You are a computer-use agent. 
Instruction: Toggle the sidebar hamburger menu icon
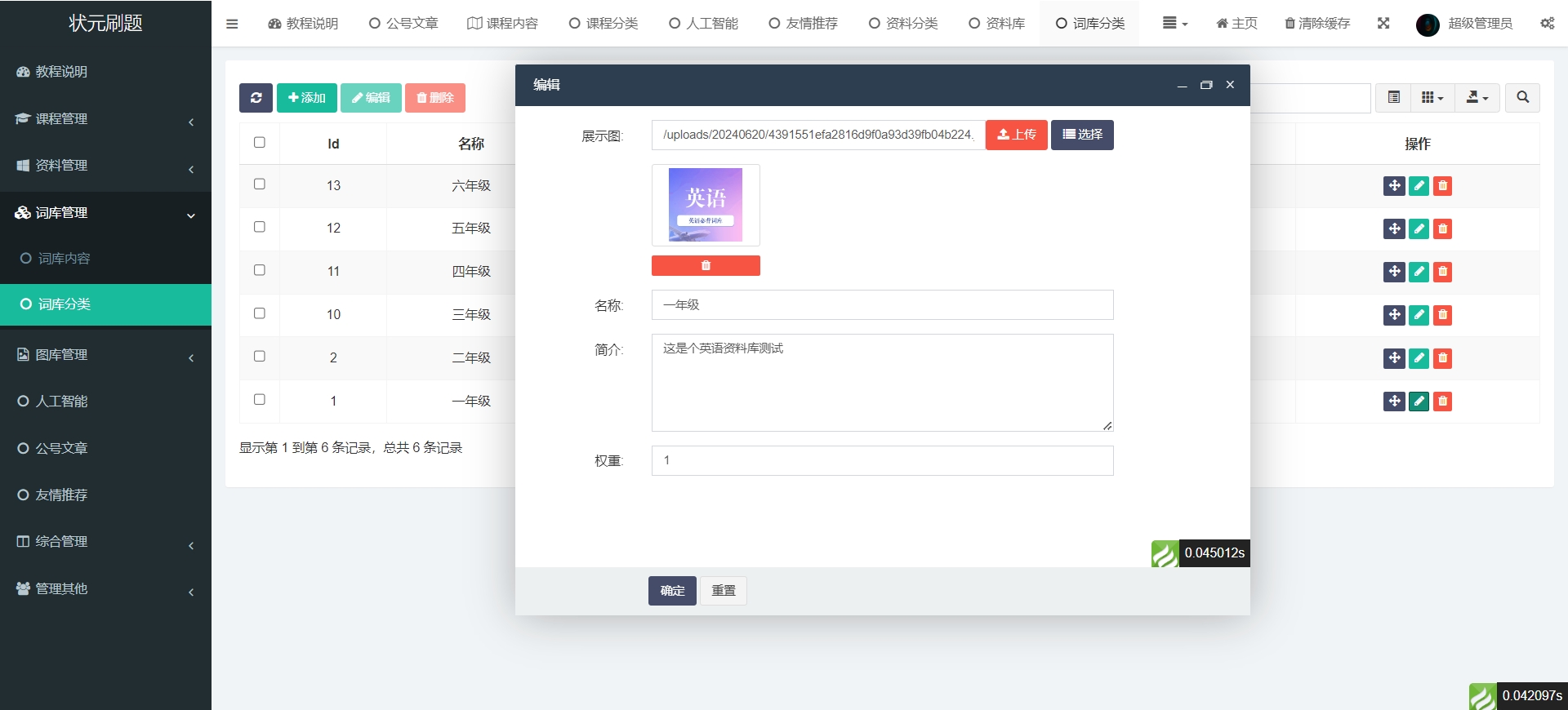[x=232, y=24]
